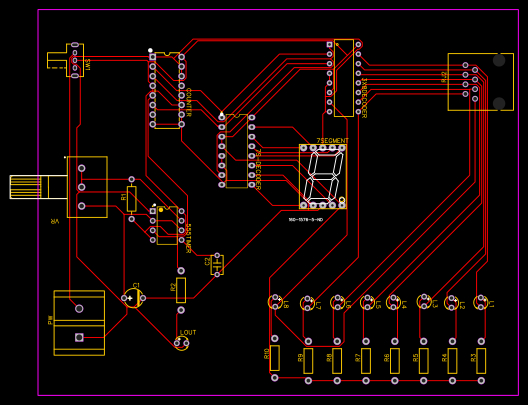Select LED L6

click(338, 302)
